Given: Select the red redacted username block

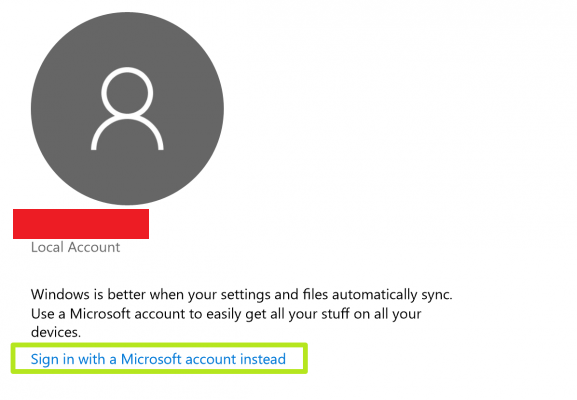Looking at the screenshot, I should click(x=81, y=224).
